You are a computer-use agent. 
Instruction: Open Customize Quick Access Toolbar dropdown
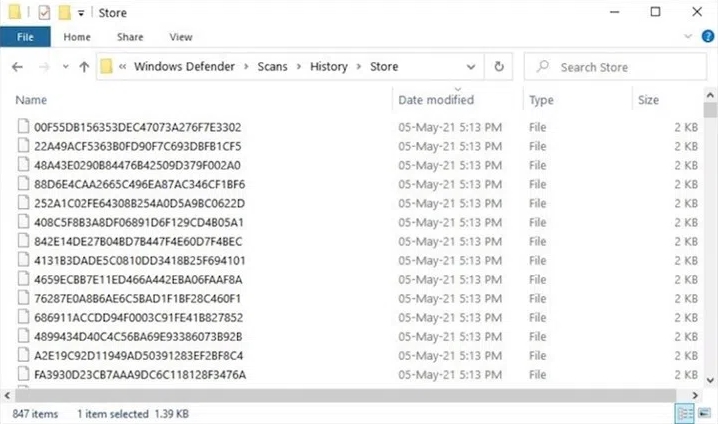click(x=80, y=13)
